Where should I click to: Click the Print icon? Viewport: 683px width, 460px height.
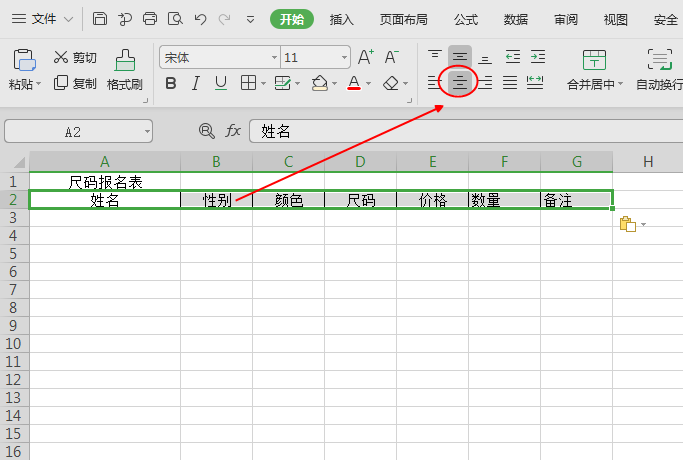pyautogui.click(x=150, y=19)
